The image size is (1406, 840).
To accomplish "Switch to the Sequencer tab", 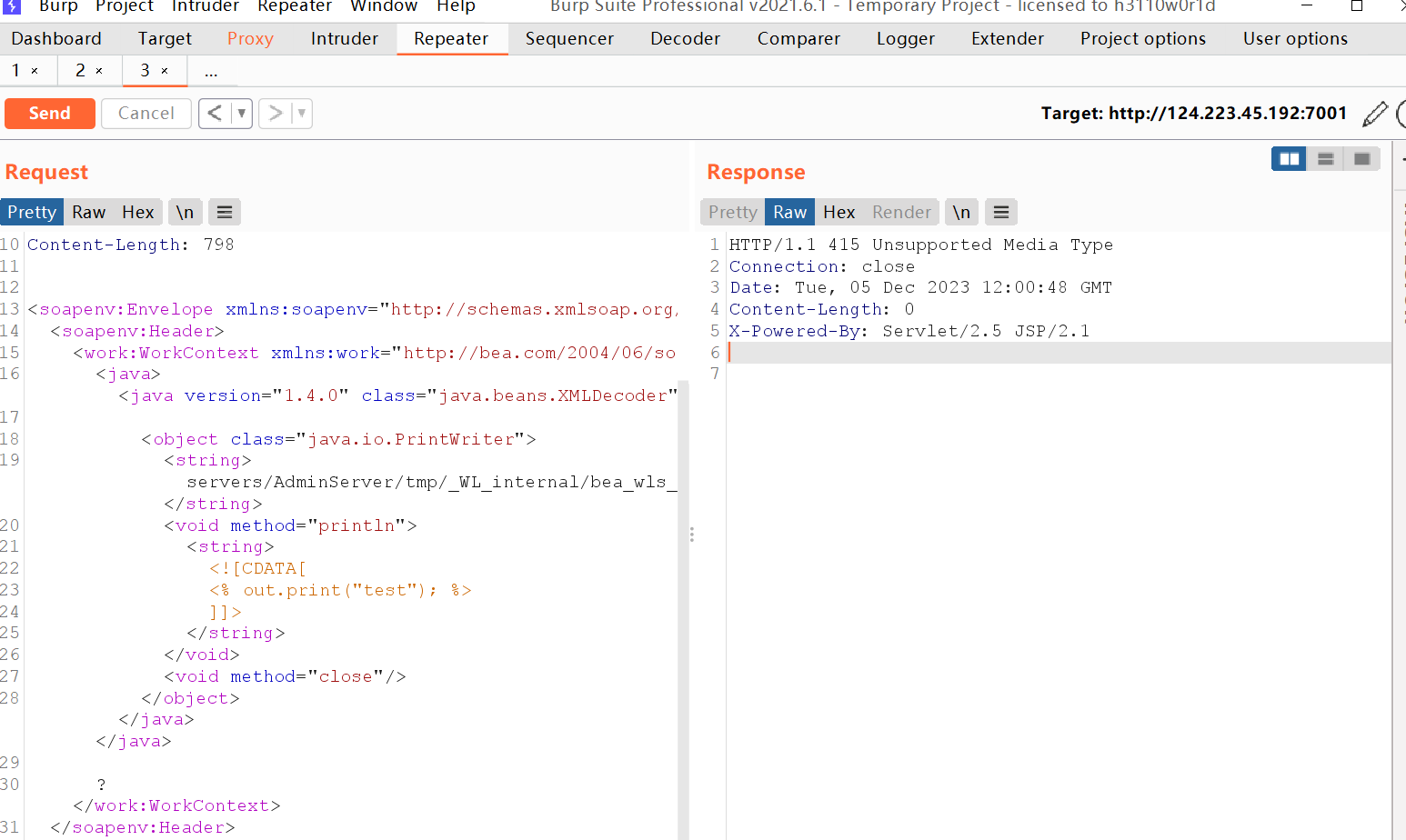I will point(569,39).
